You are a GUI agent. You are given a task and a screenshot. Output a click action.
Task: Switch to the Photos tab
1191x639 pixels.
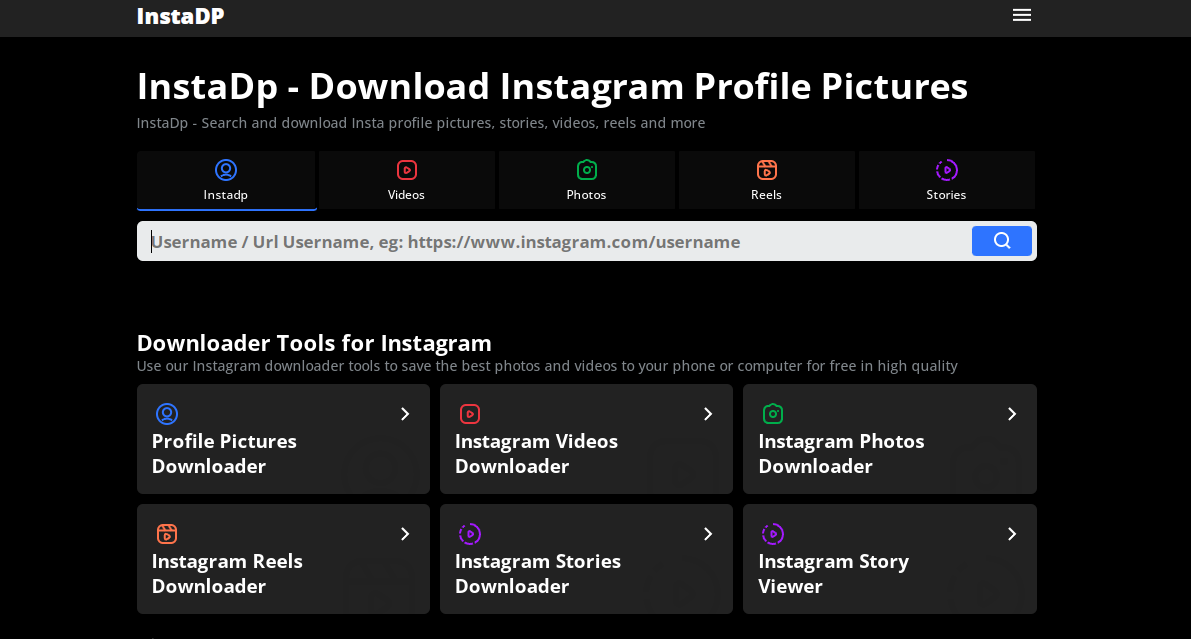pos(586,180)
